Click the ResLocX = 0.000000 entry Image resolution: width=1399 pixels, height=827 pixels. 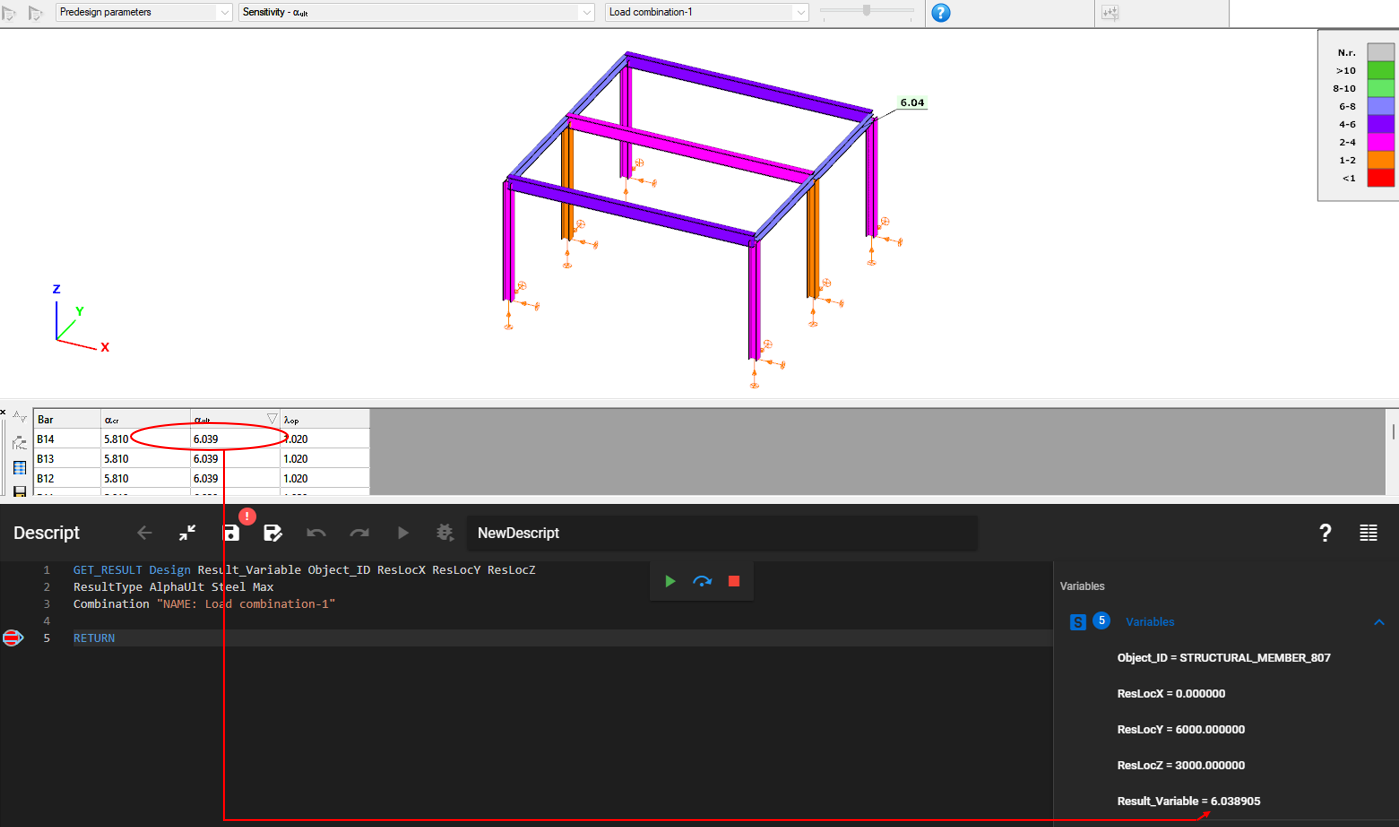1171,694
